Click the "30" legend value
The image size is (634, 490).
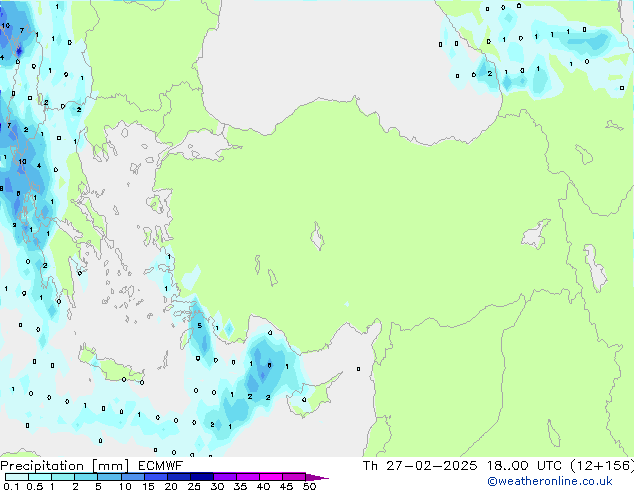click(217, 486)
